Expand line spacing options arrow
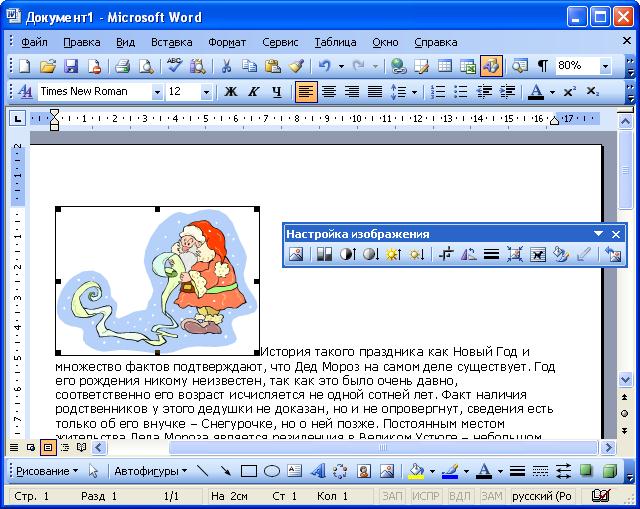Image resolution: width=640 pixels, height=509 pixels. click(414, 92)
